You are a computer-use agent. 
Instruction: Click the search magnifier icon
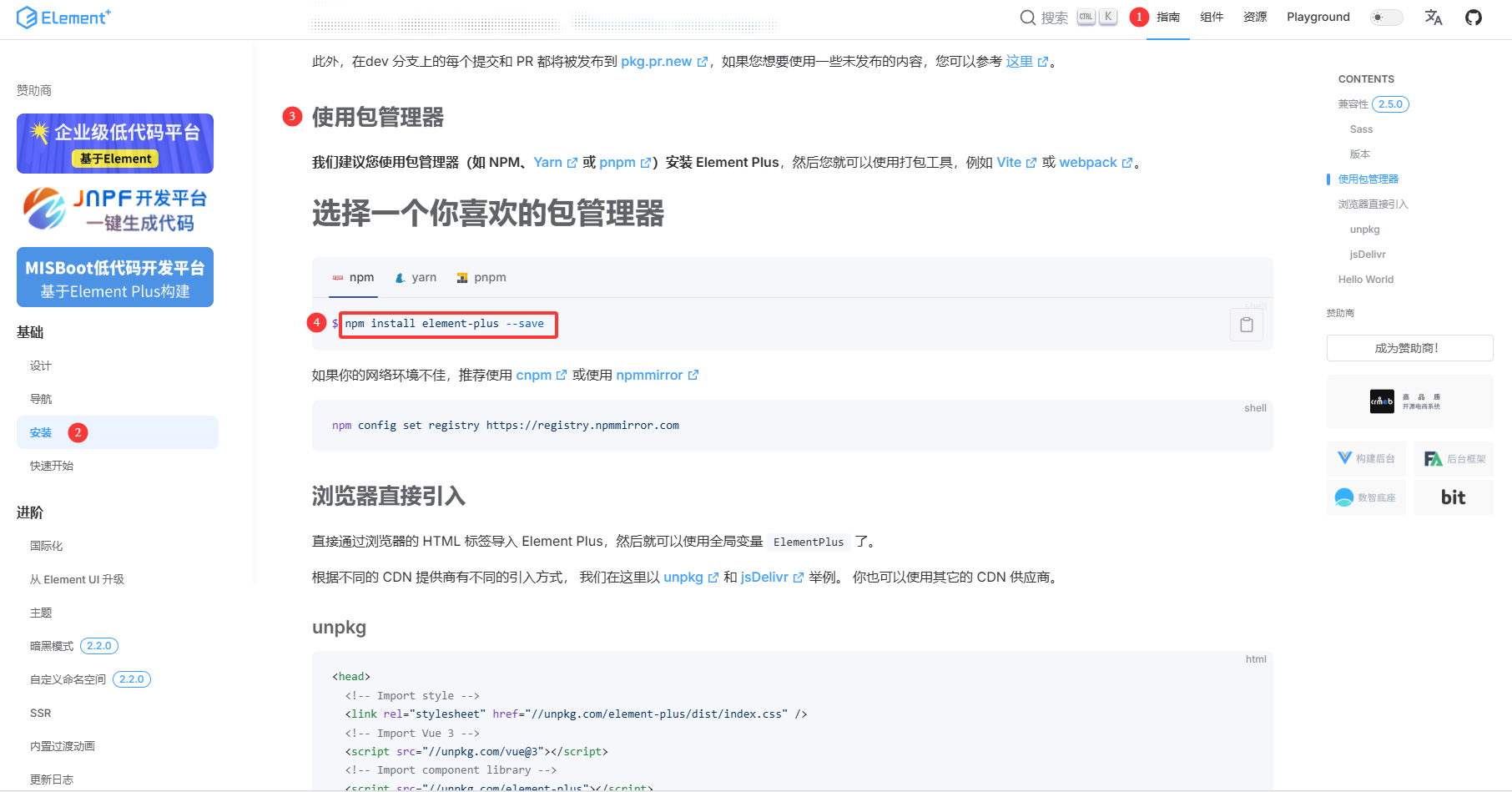click(1028, 18)
